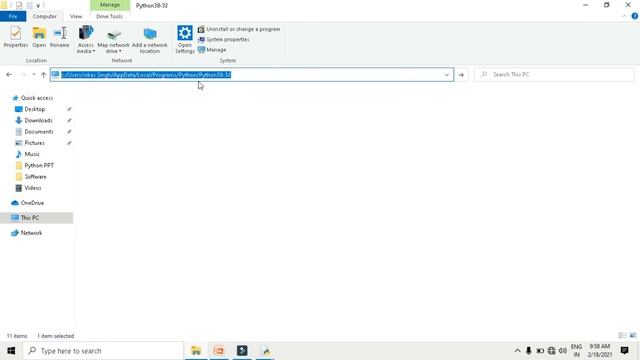640x360 pixels.
Task: Open Desktop in navigation pane
Action: point(30,109)
